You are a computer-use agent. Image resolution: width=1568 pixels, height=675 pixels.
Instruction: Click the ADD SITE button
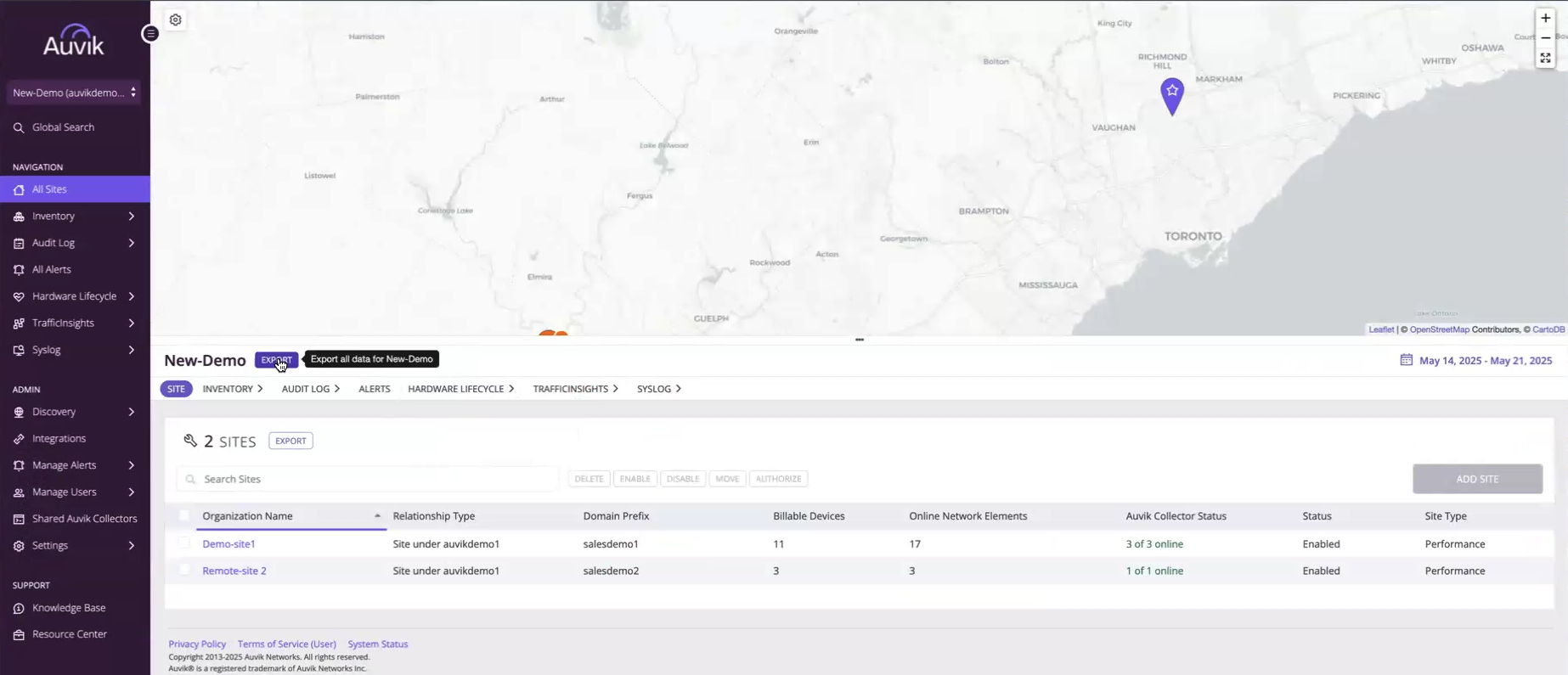1477,479
